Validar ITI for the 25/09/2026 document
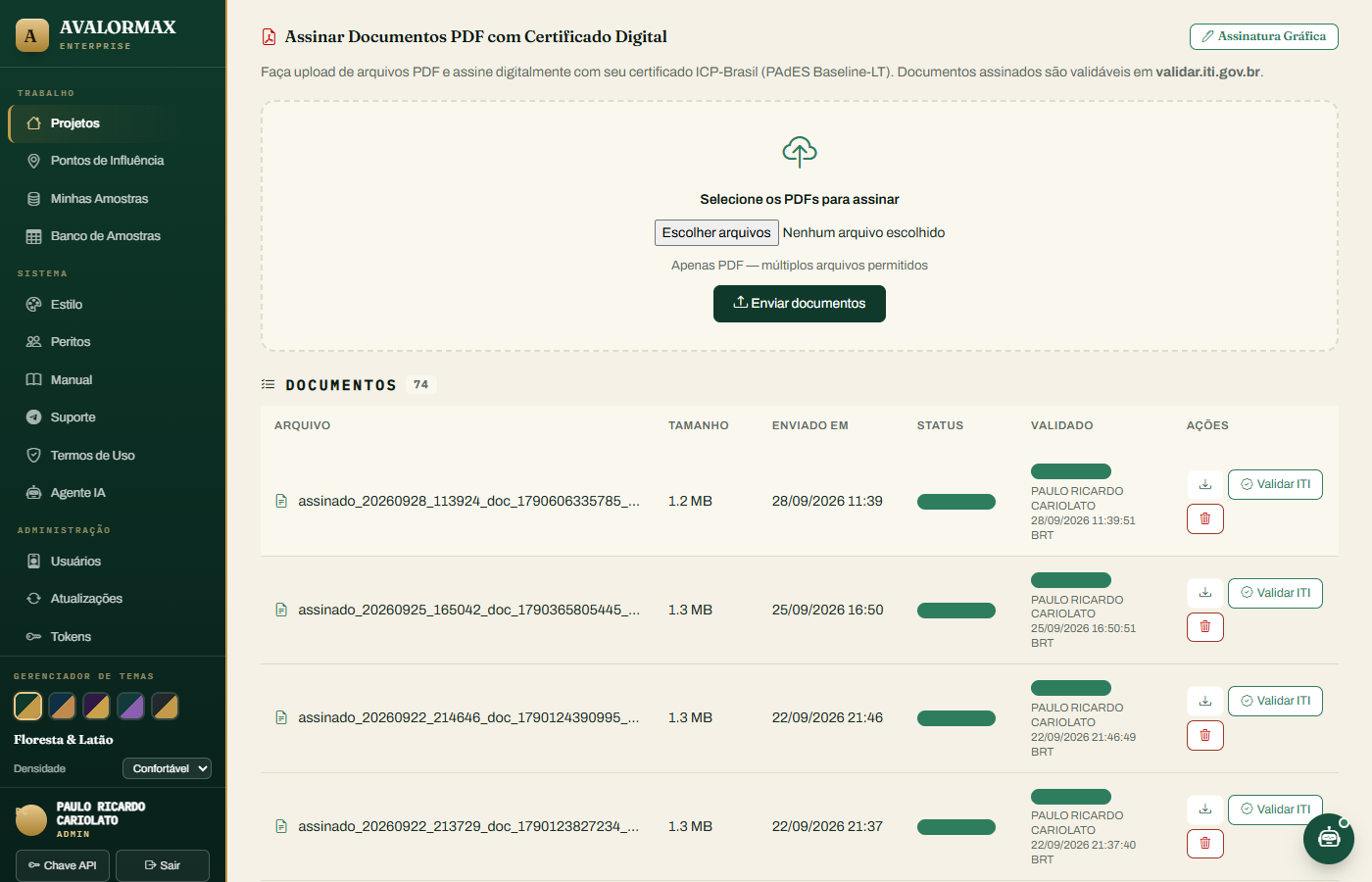This screenshot has height=882, width=1372. tap(1275, 593)
